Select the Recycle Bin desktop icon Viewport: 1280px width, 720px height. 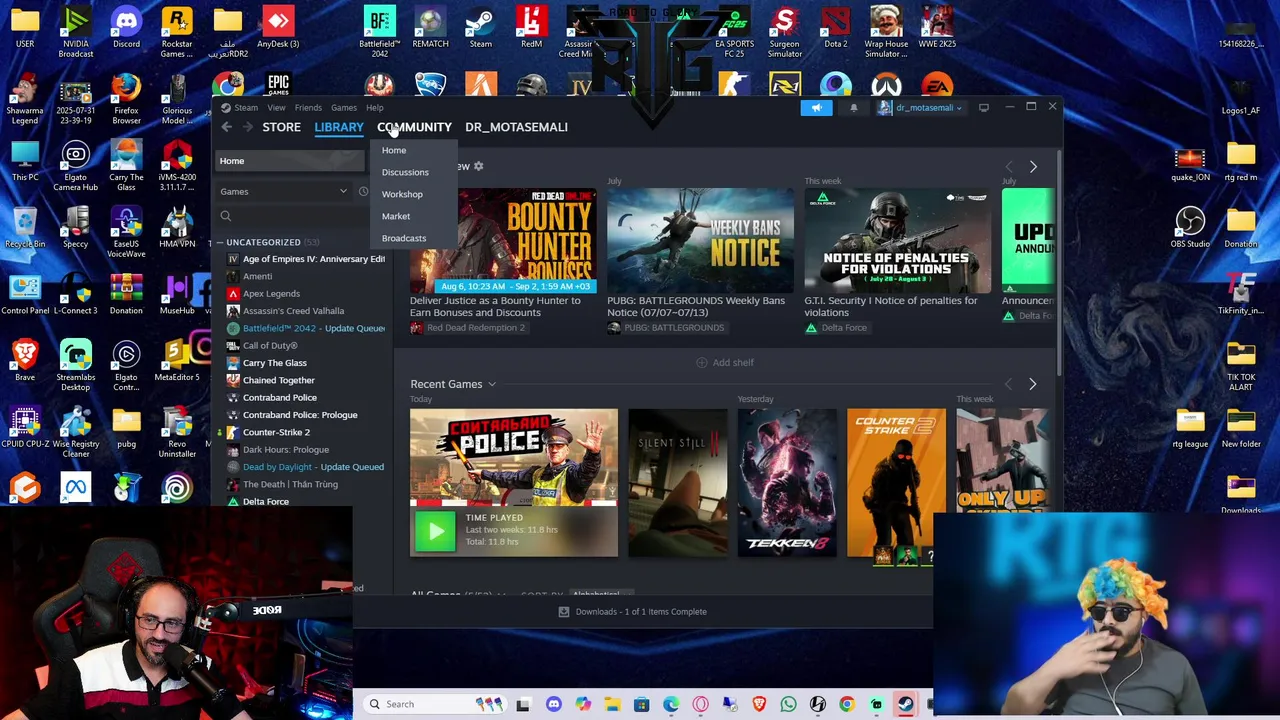point(25,228)
